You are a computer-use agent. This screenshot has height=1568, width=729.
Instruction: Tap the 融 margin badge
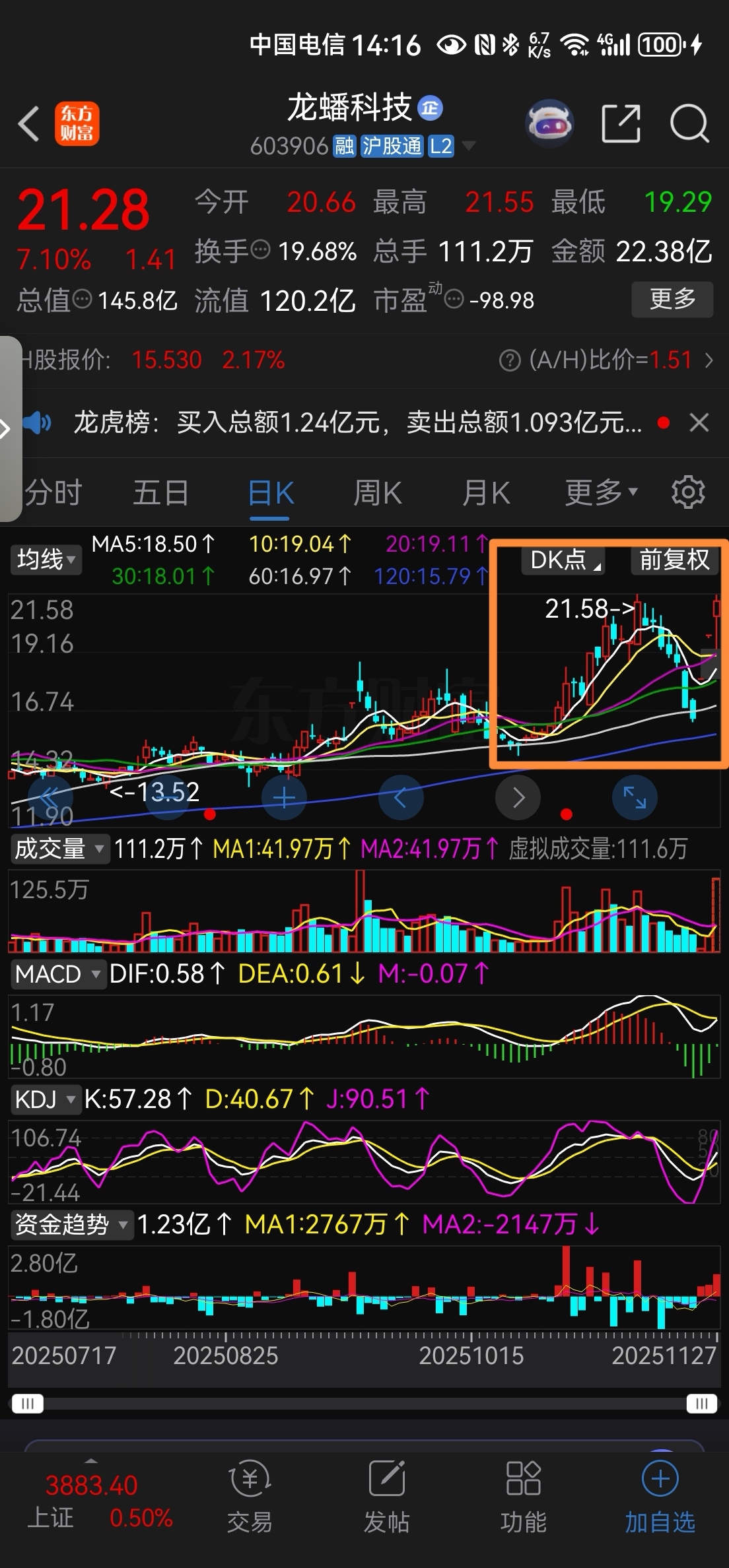point(344,146)
